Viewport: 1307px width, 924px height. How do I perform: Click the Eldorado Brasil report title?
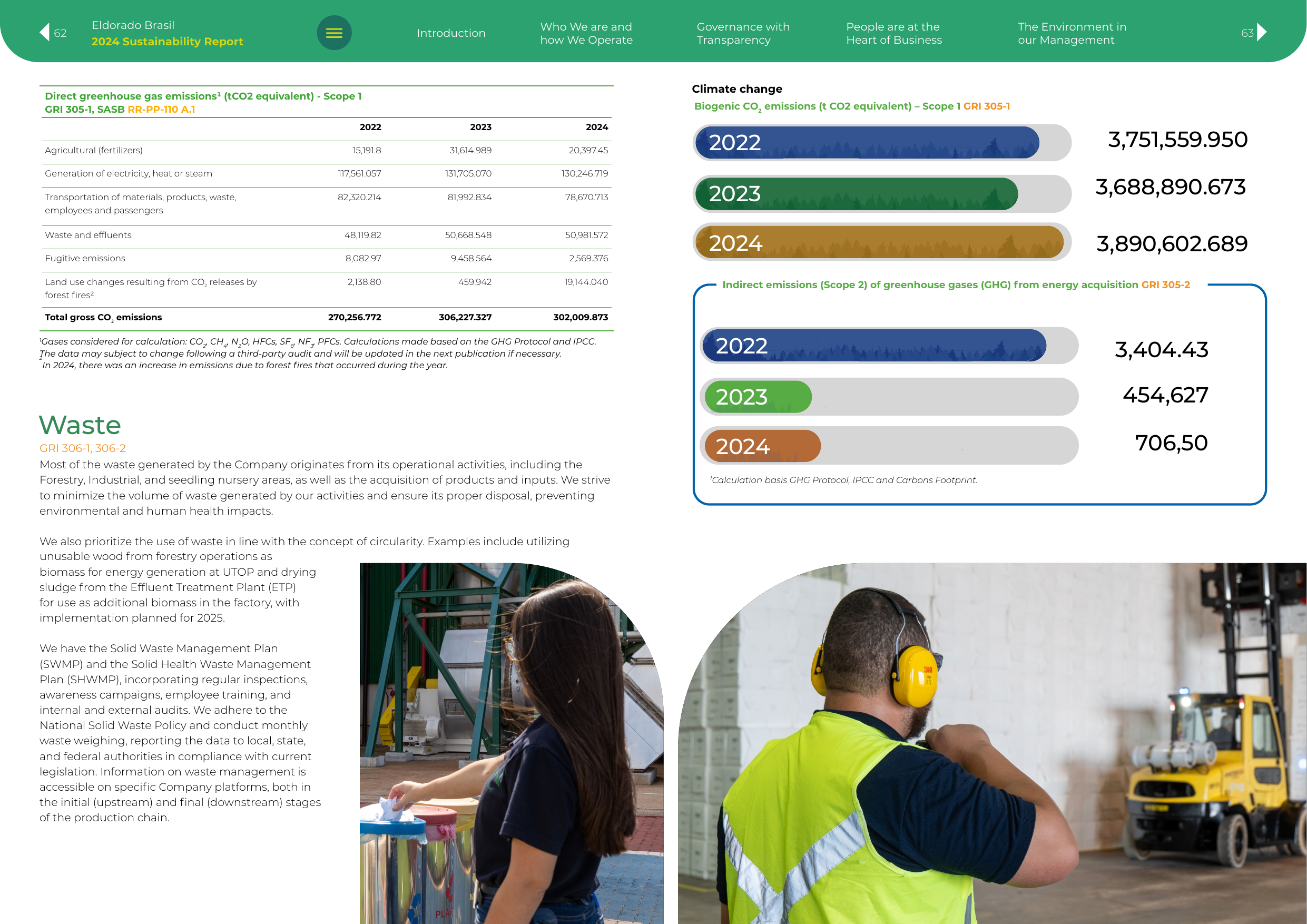tap(133, 25)
